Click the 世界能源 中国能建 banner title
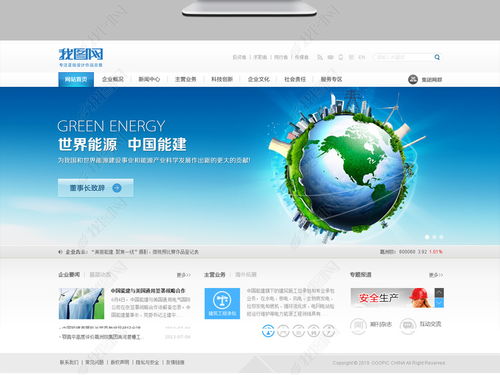The height and width of the screenshot is (375, 500). (122, 144)
